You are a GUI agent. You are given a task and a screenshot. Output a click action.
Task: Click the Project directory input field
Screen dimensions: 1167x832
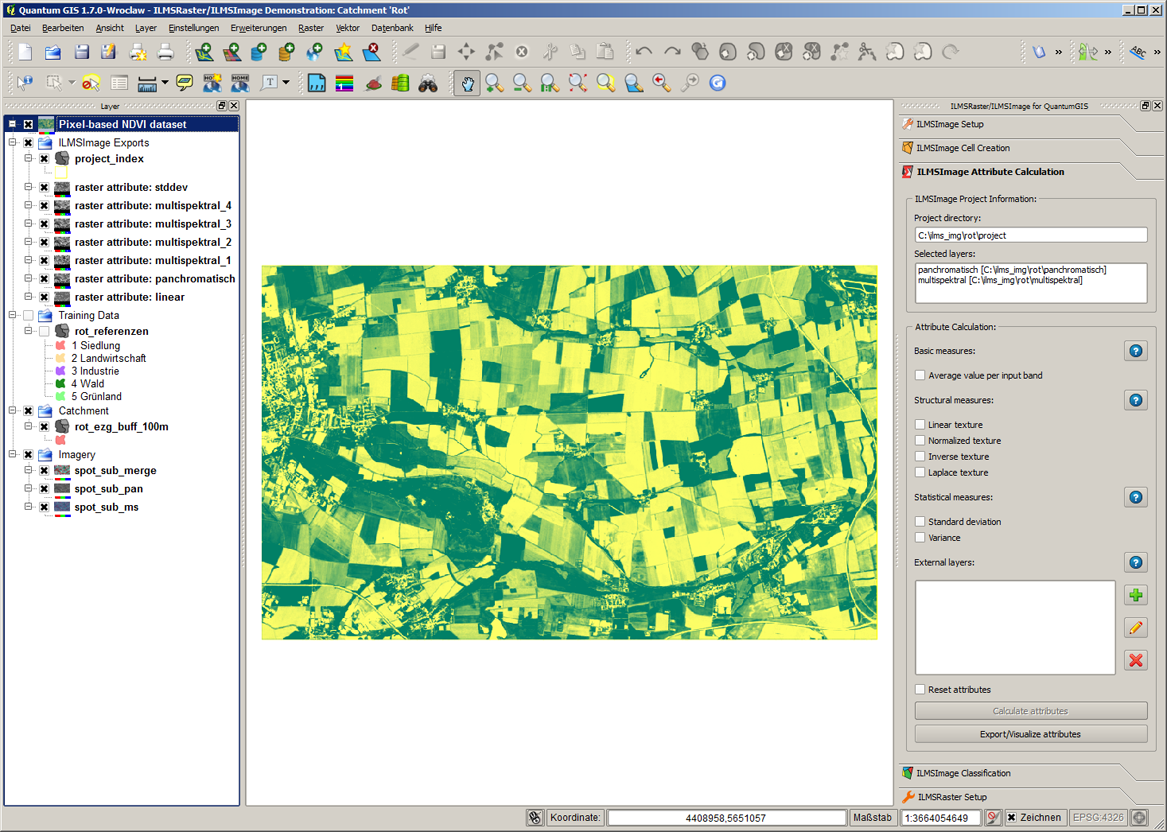(1030, 235)
